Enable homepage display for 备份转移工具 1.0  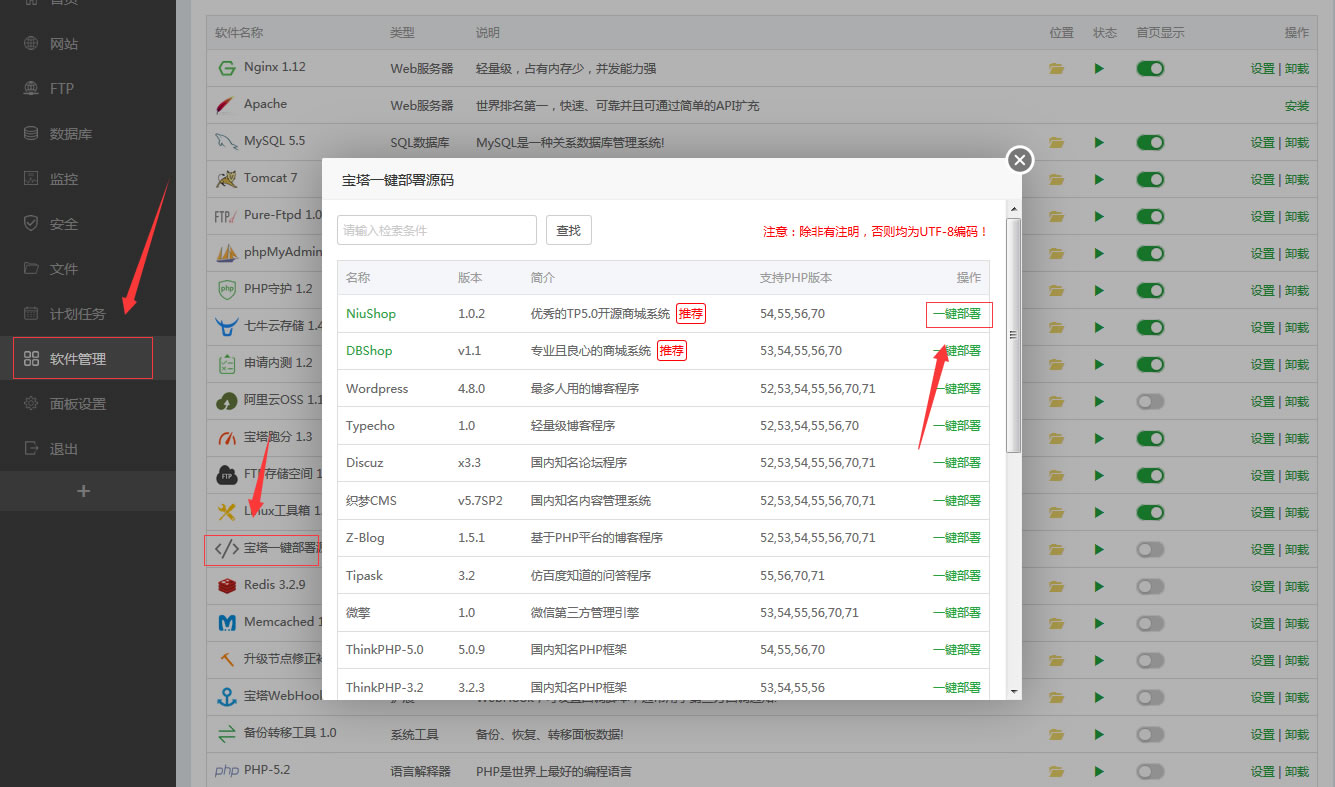point(1151,734)
